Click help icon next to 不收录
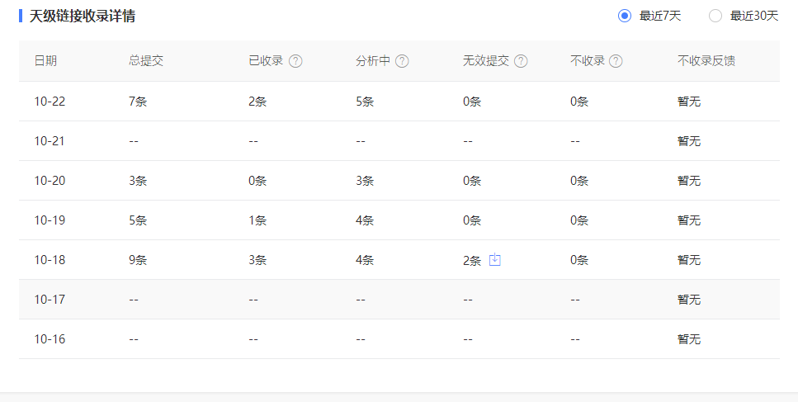Viewport: 798px width, 402px height. [x=615, y=61]
